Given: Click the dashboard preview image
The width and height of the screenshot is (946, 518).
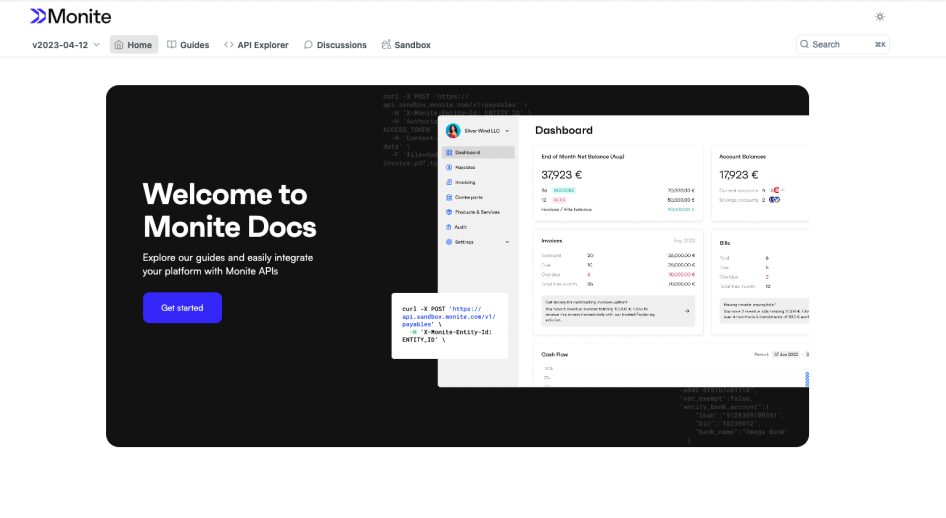Looking at the screenshot, I should point(623,251).
